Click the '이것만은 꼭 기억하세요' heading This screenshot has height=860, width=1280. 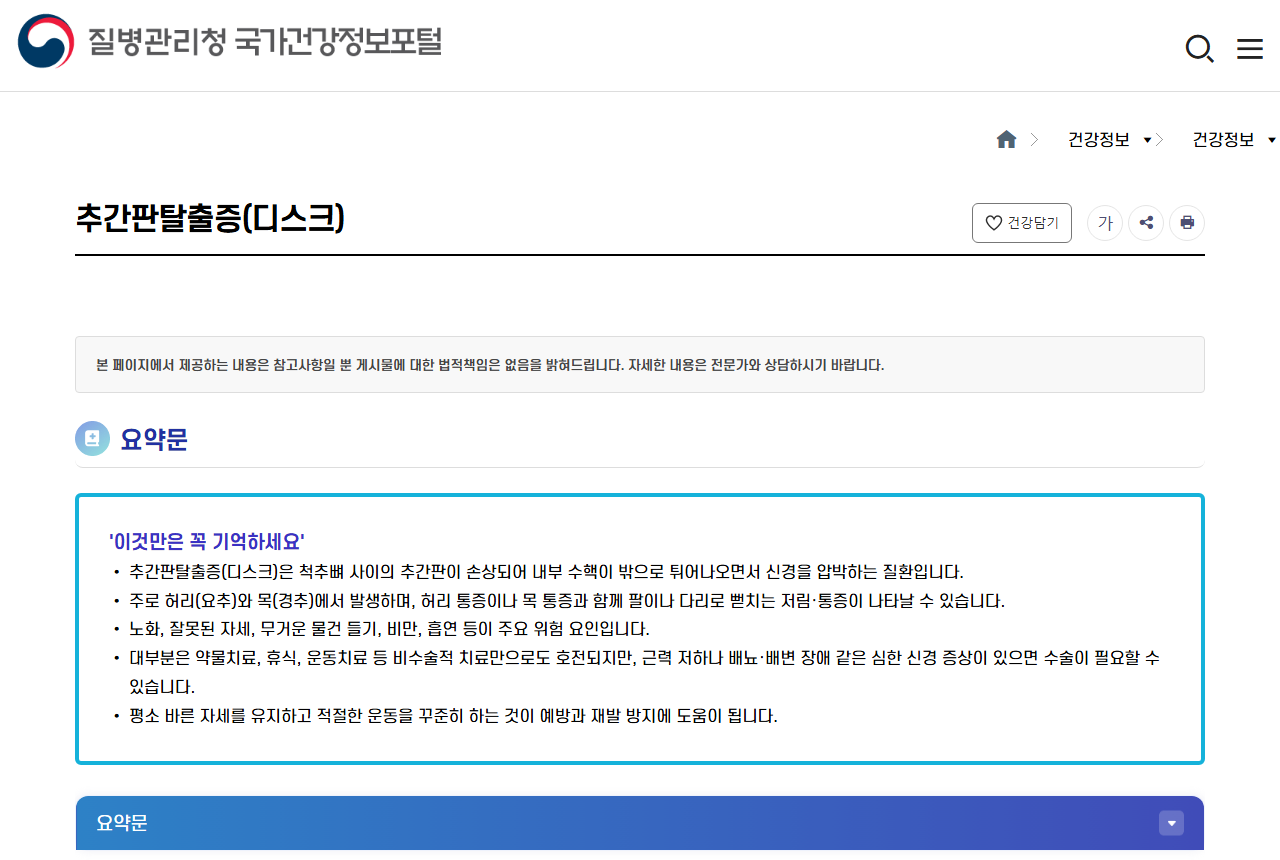[207, 542]
